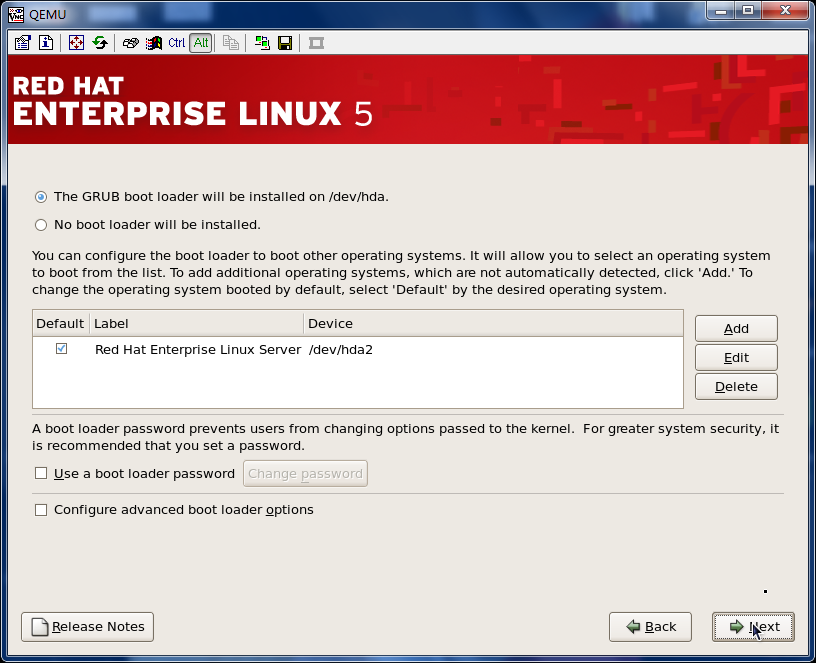Save connection info floppy disk icon

(x=285, y=43)
